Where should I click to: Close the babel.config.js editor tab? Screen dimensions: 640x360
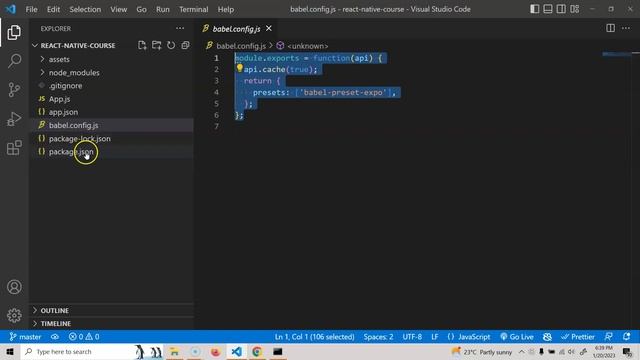click(269, 29)
